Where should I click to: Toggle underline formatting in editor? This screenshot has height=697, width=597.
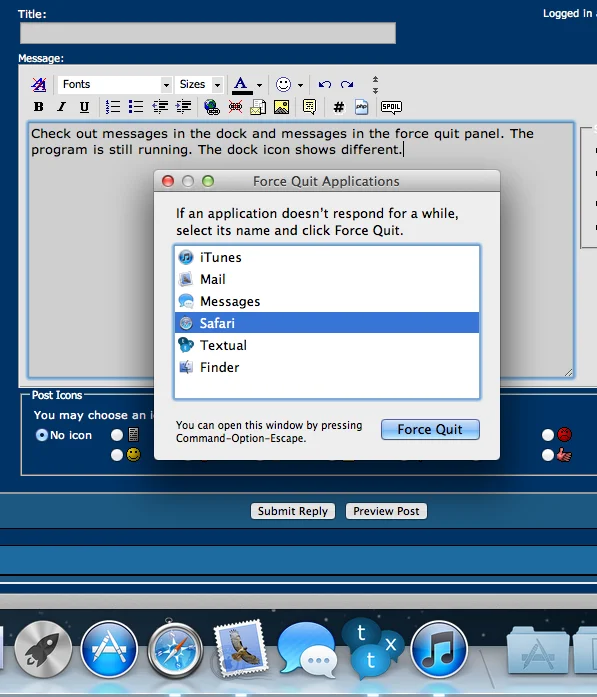point(84,107)
